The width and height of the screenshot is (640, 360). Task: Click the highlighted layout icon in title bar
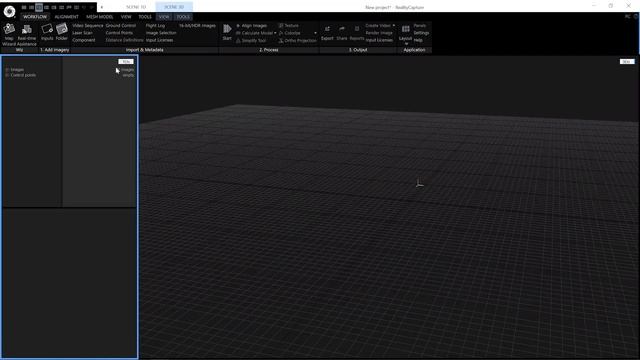39,7
